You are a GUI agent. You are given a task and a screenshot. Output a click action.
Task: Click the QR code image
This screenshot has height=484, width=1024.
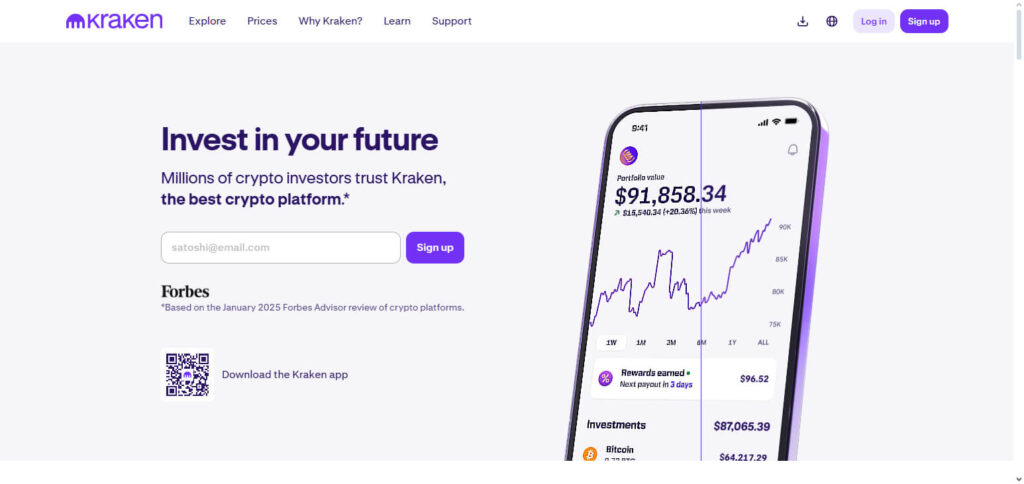(187, 374)
